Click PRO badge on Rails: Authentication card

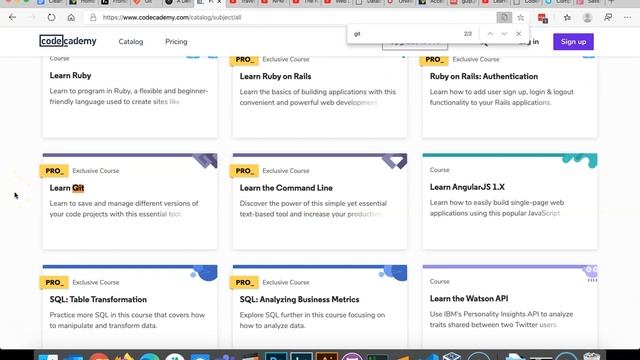(x=434, y=60)
